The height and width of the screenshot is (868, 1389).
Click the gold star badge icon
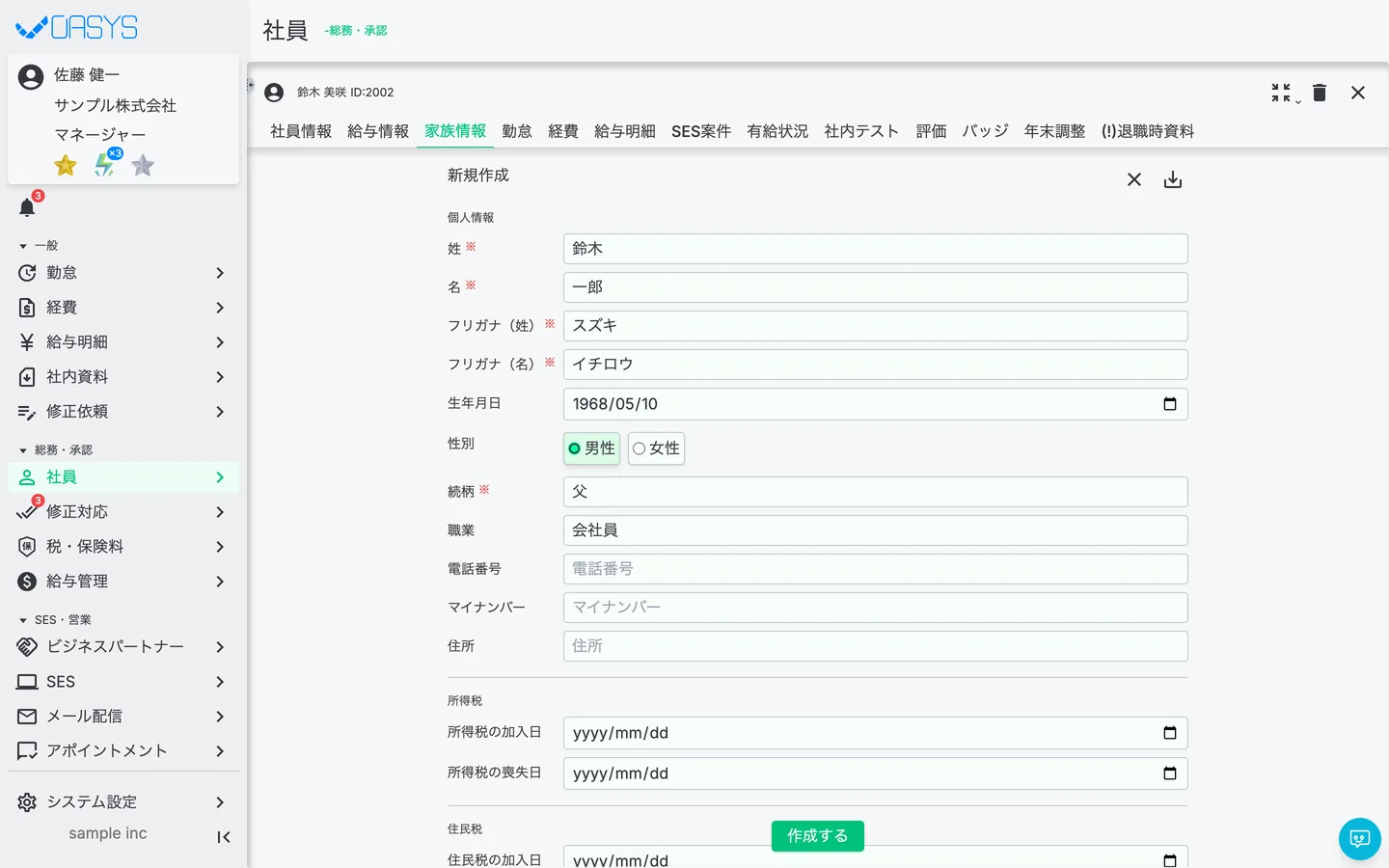click(66, 166)
